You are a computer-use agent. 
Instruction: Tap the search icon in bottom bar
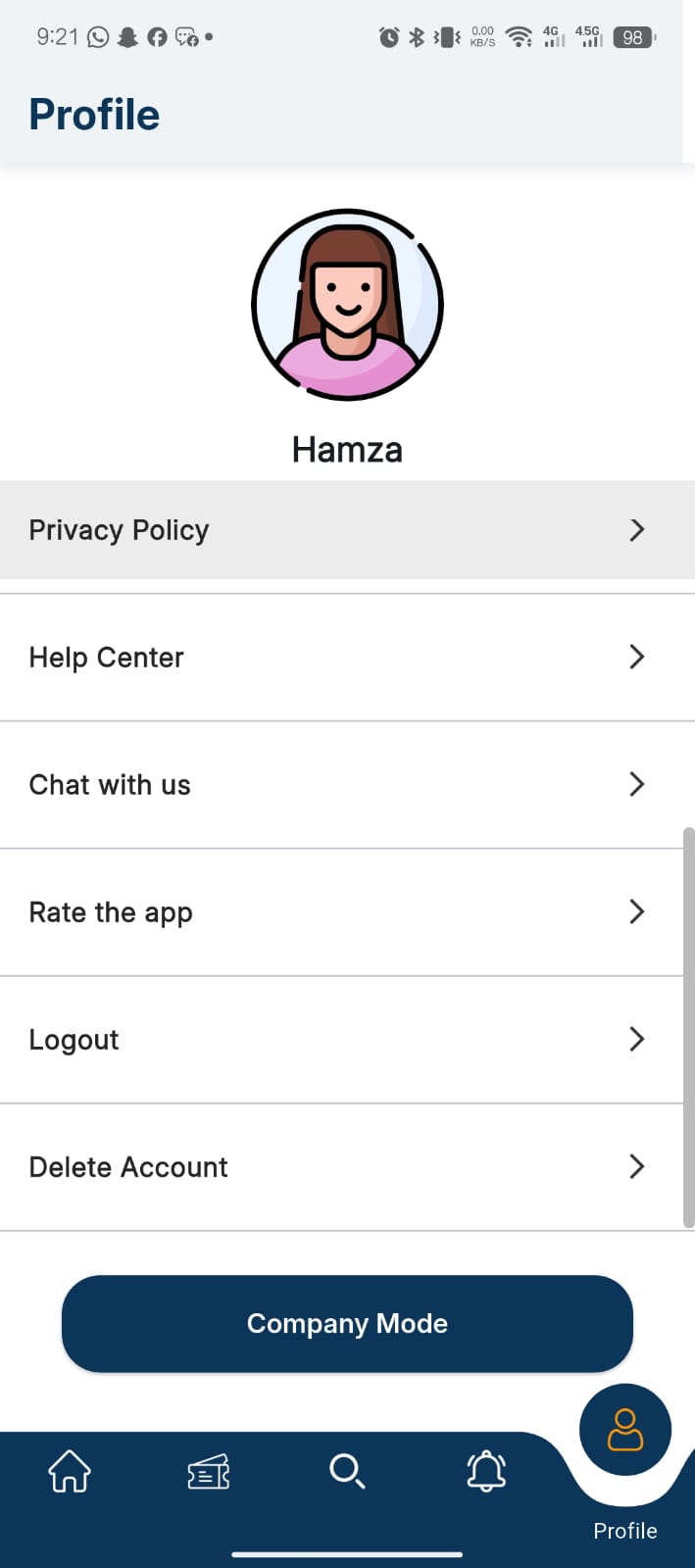(347, 1470)
